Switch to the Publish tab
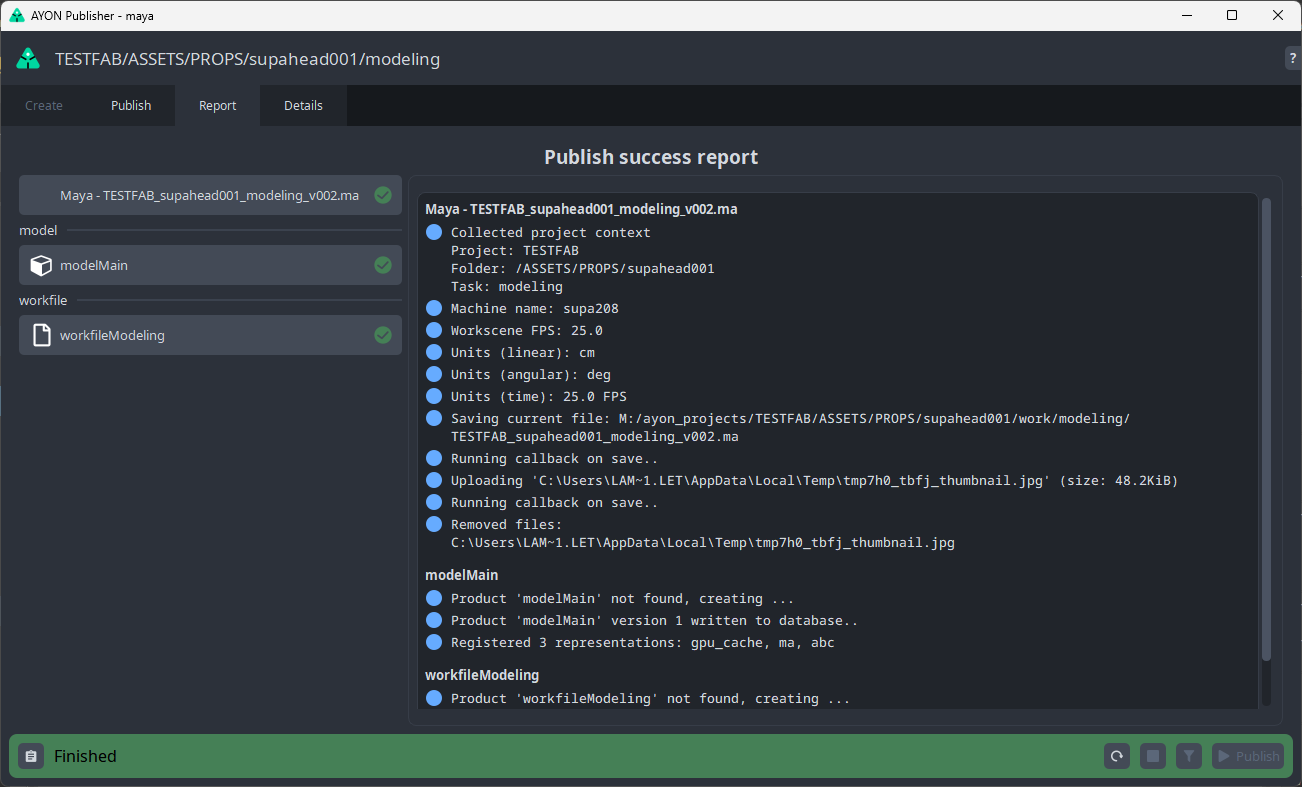The width and height of the screenshot is (1302, 787). (x=131, y=105)
